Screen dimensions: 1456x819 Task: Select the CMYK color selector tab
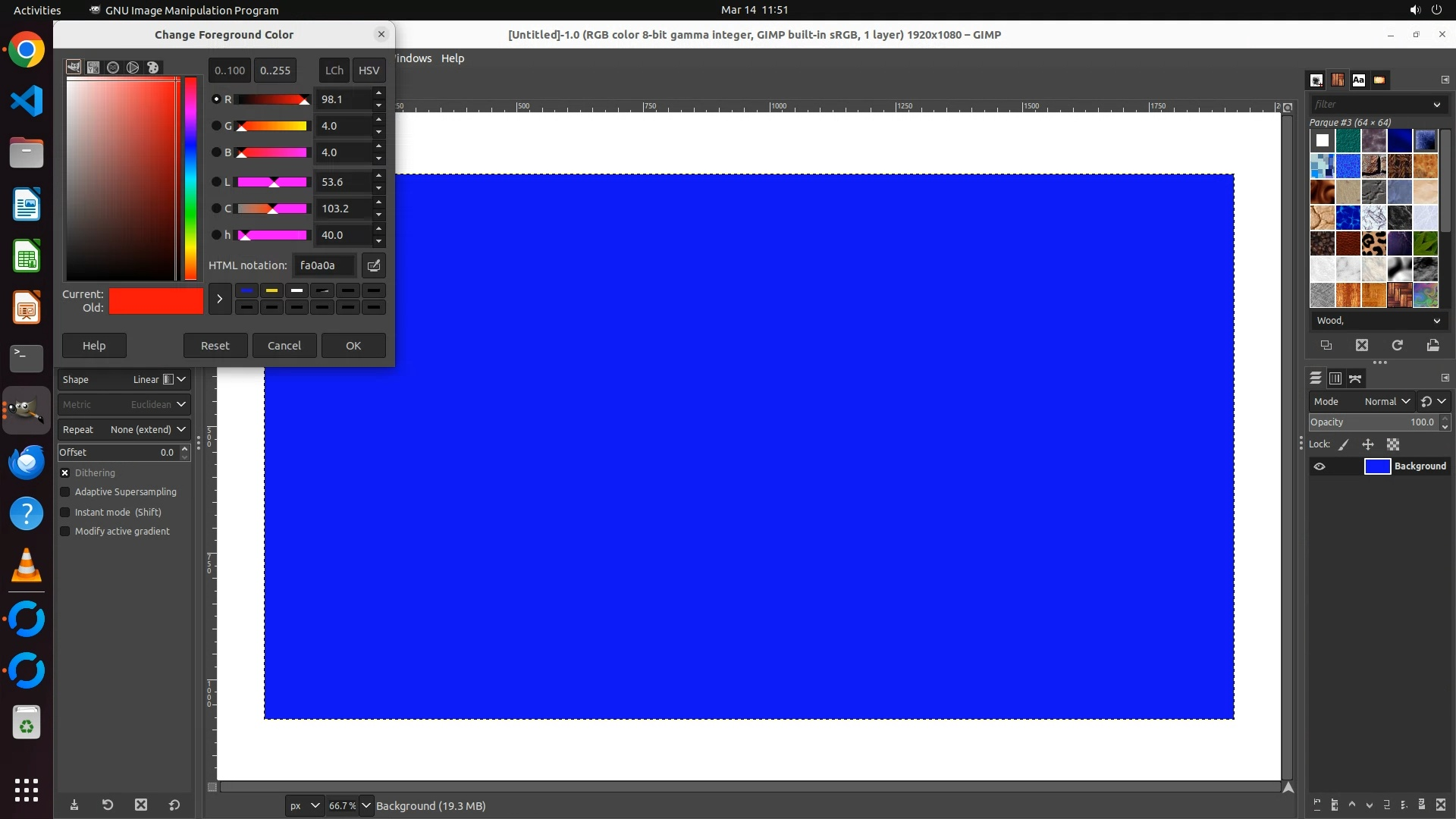click(x=93, y=67)
